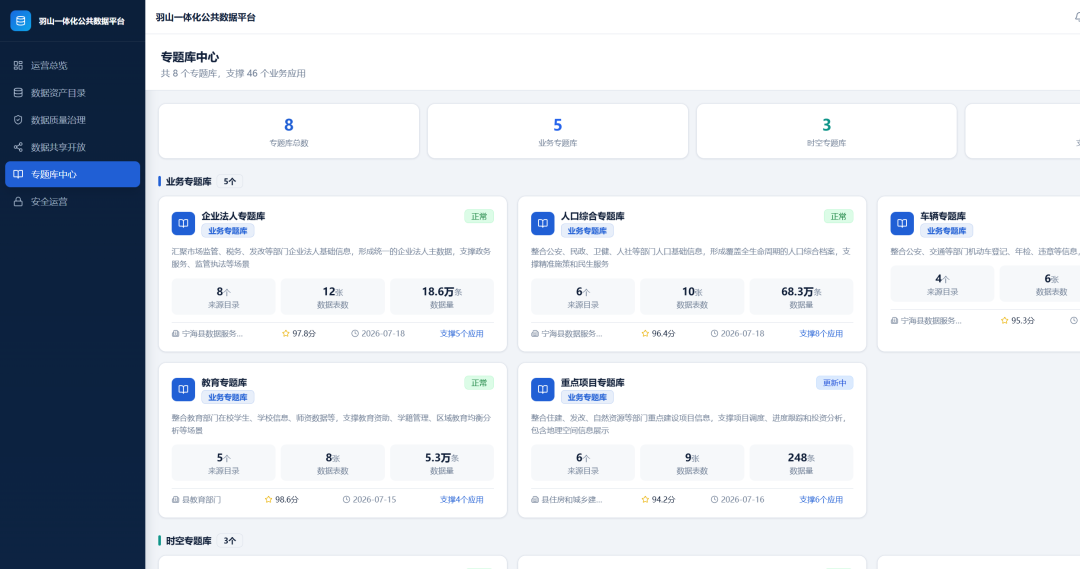Click 支撑8个应用 link on 人口综合专题库
This screenshot has height=569, width=1080.
point(821,333)
